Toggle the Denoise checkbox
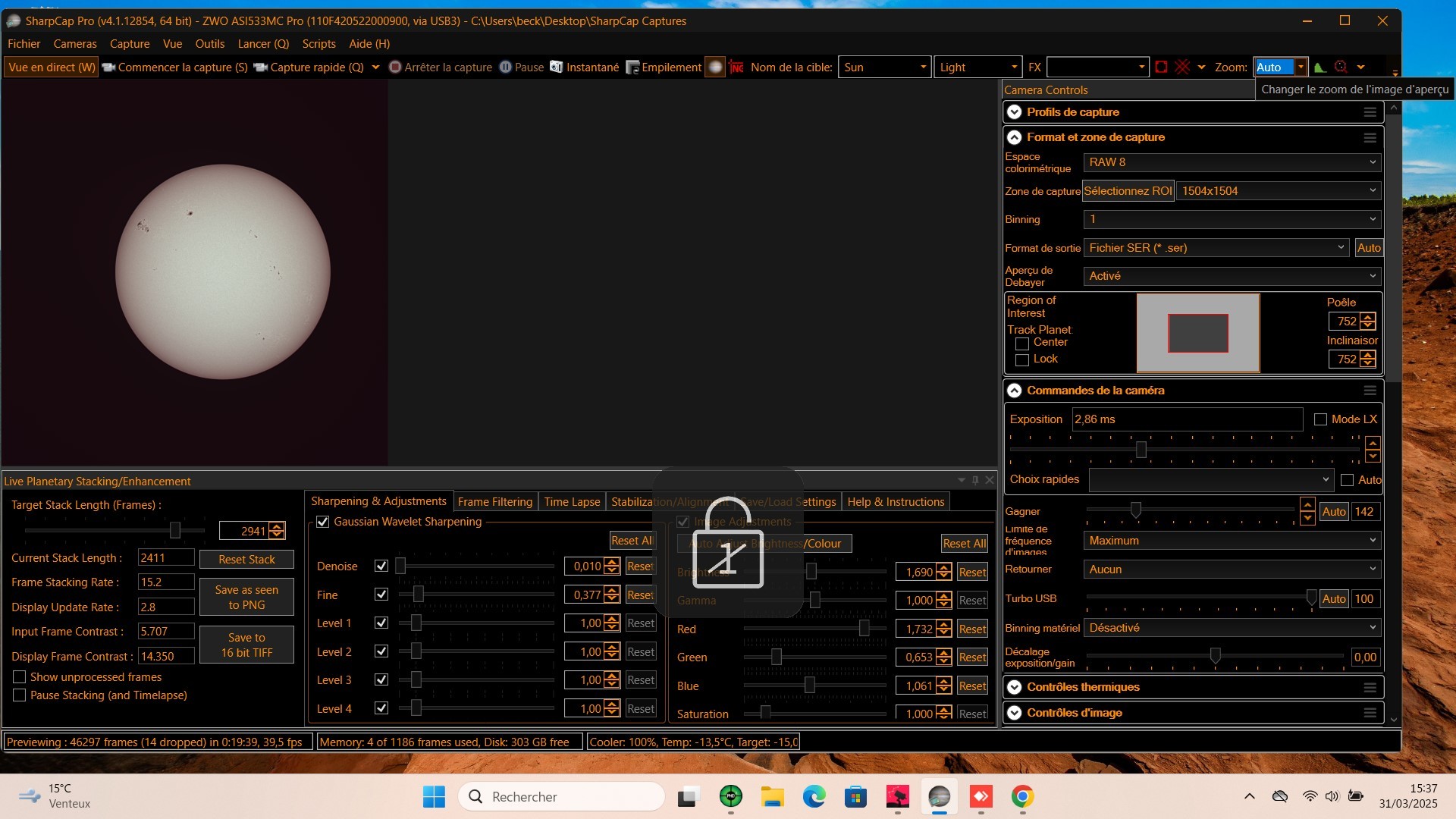Image resolution: width=1456 pixels, height=819 pixels. pyautogui.click(x=381, y=566)
